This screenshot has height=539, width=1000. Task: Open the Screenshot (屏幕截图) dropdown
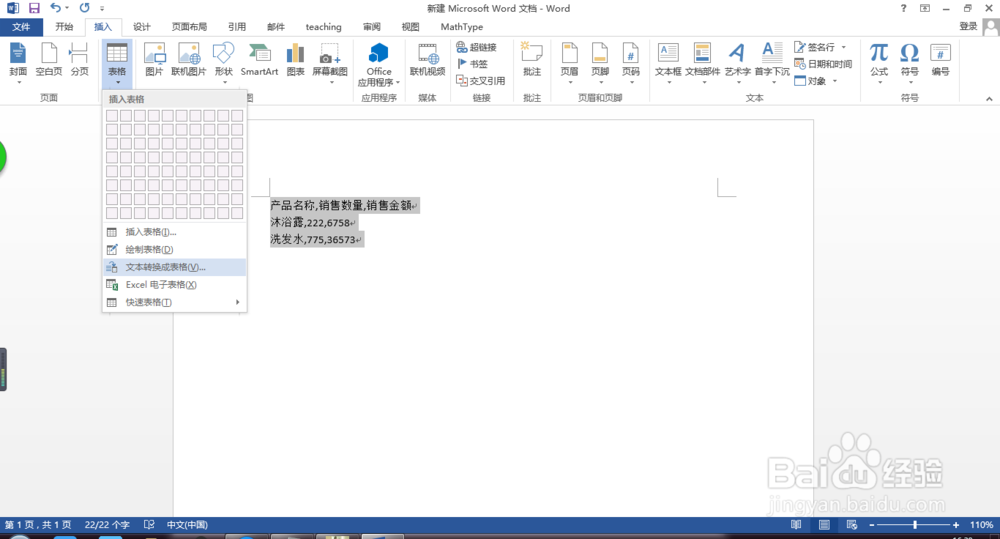(x=330, y=63)
